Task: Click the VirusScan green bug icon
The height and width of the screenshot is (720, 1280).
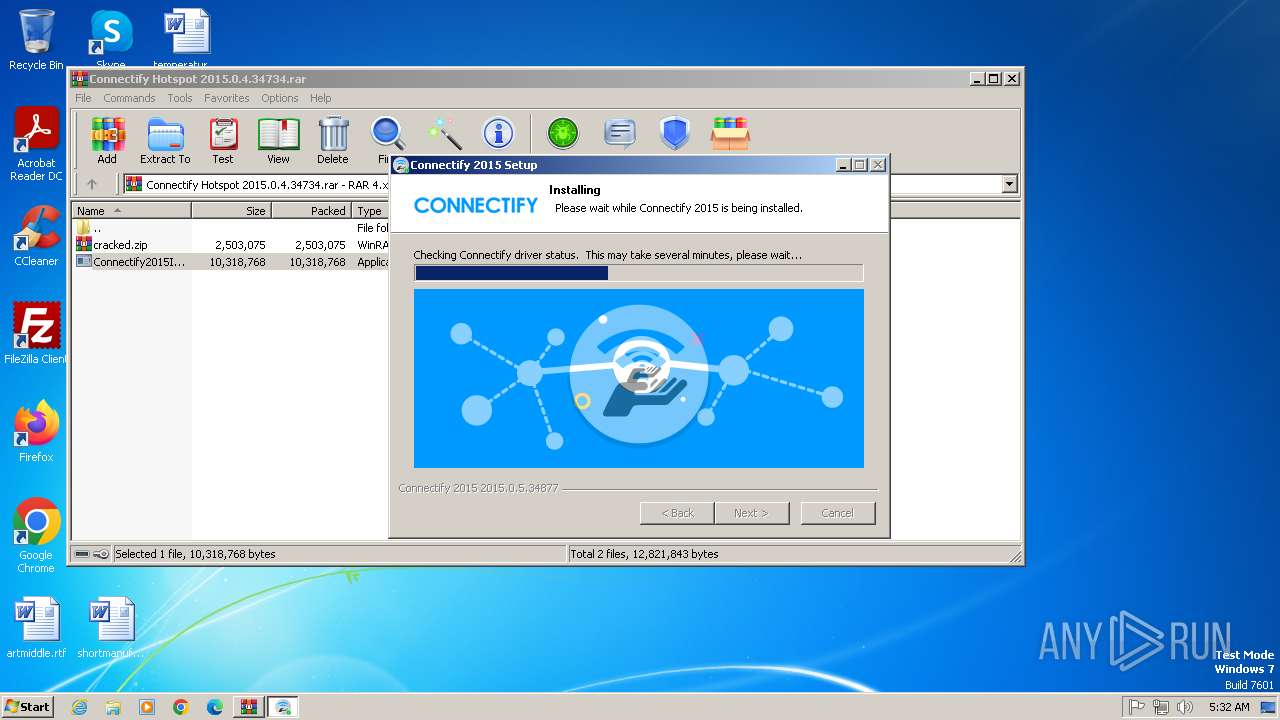Action: pos(563,133)
